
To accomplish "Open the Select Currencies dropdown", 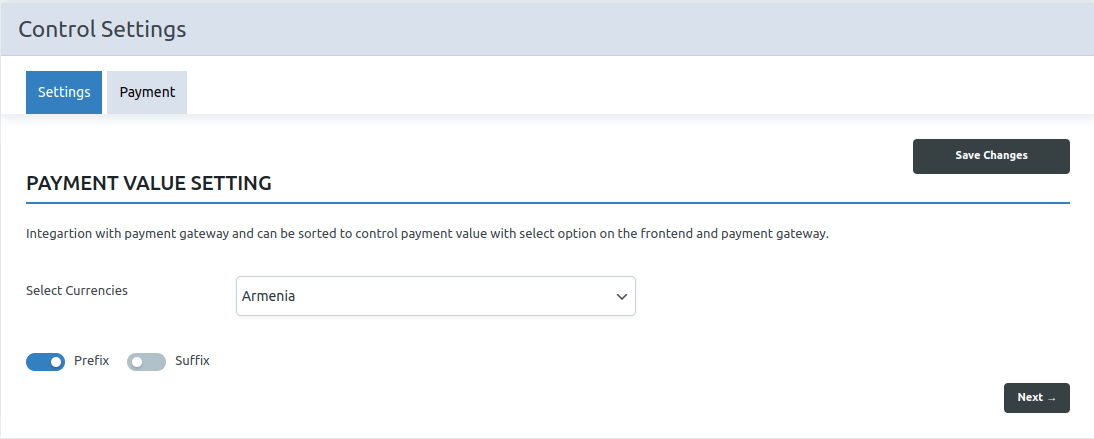I will tap(435, 296).
